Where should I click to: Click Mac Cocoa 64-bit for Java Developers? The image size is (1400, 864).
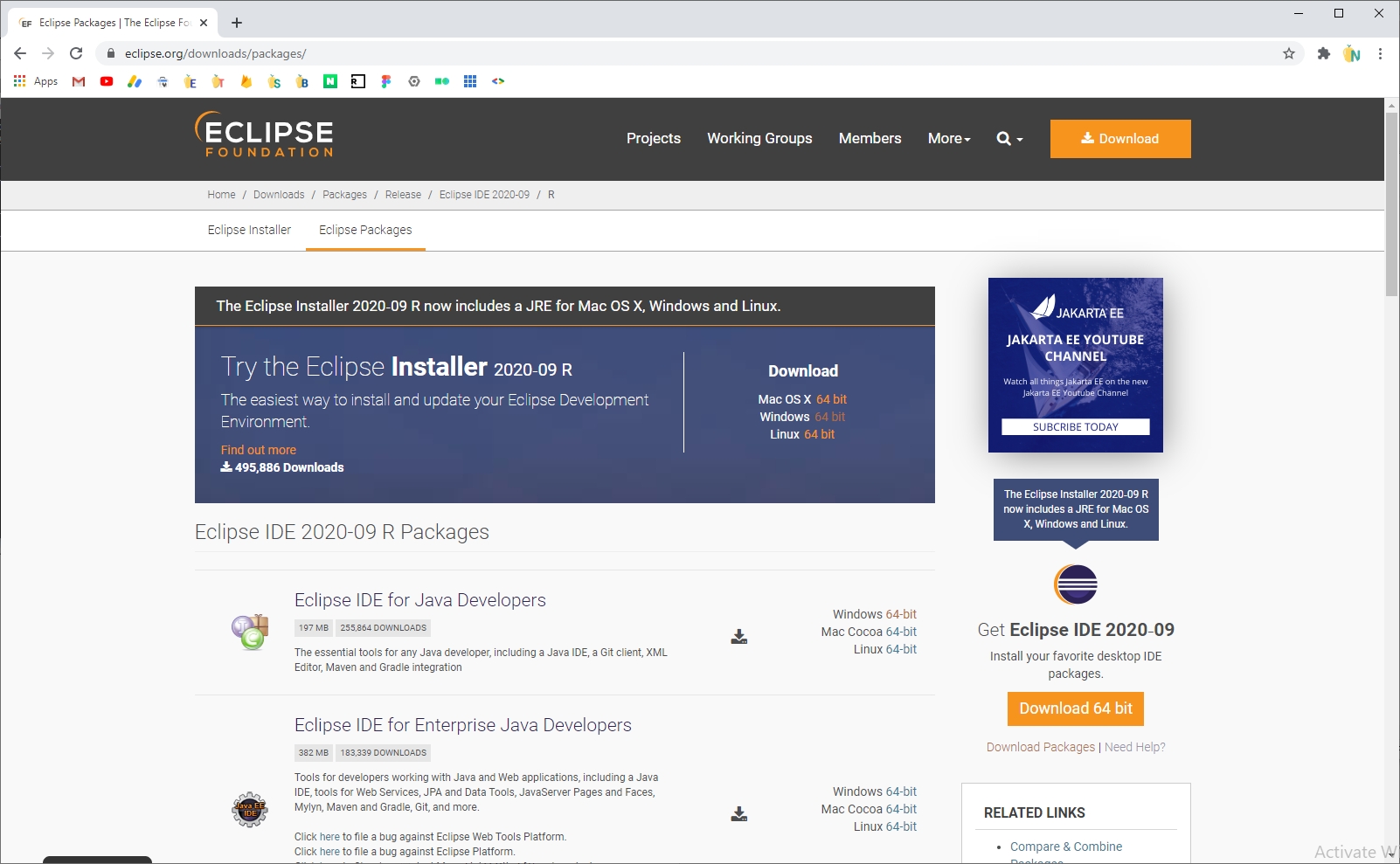point(901,632)
